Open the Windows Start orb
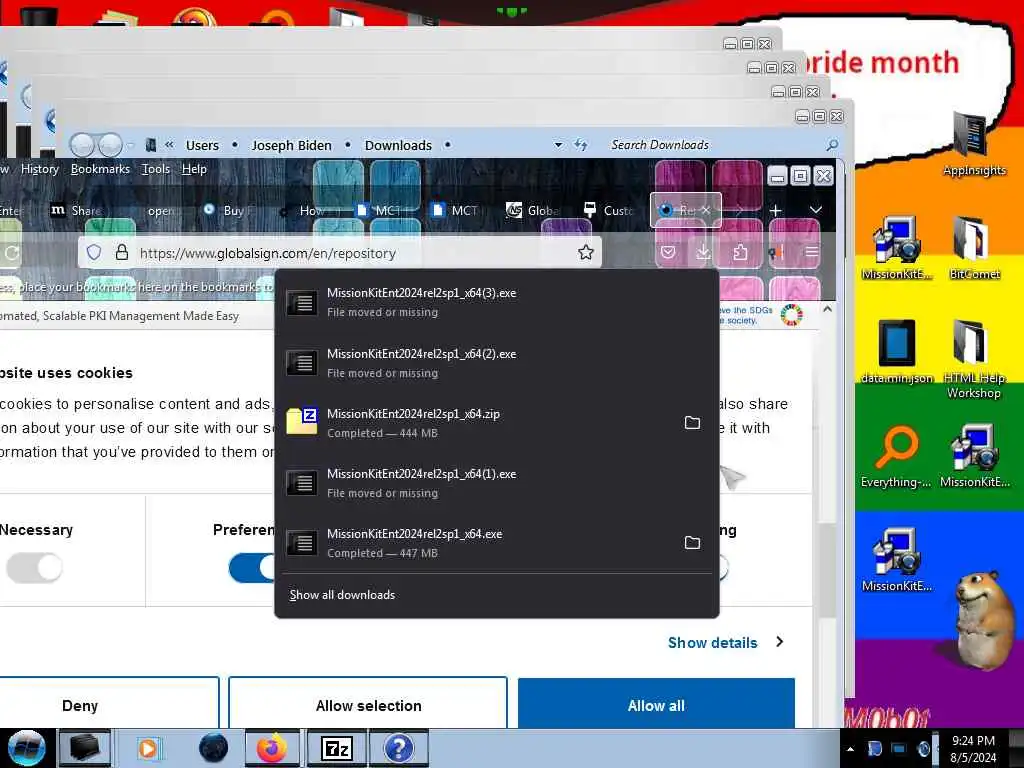1024x768 pixels. (x=26, y=748)
